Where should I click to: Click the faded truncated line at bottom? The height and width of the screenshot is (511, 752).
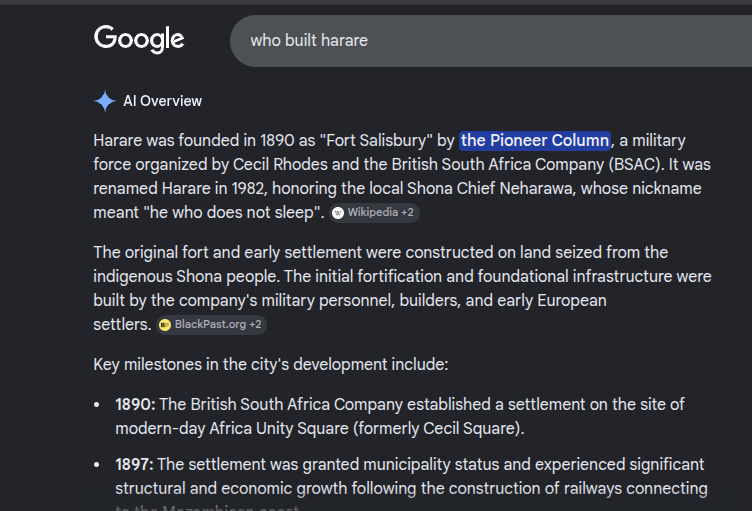(x=207, y=507)
